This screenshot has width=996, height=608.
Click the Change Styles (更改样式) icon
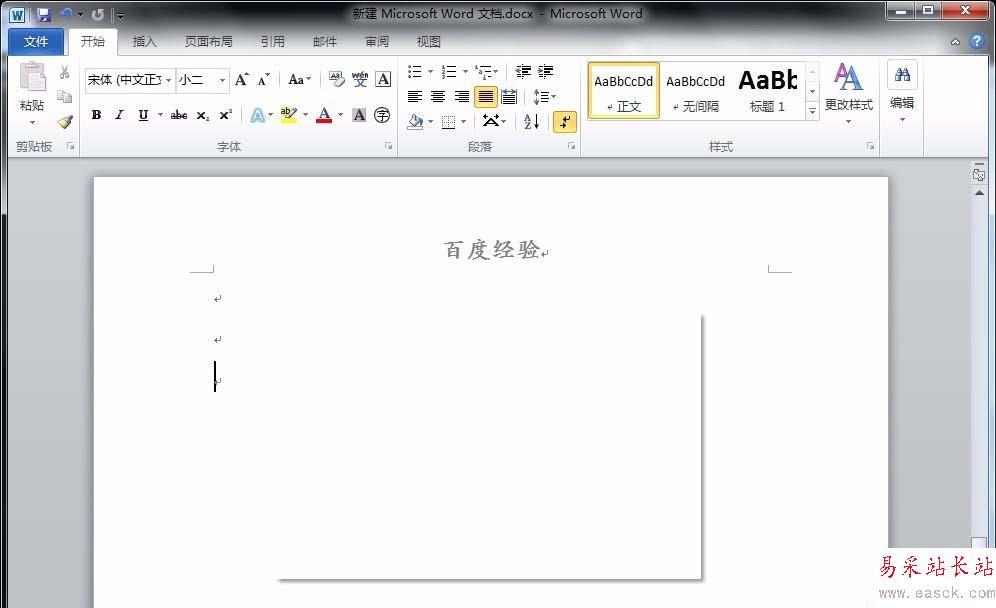[848, 77]
